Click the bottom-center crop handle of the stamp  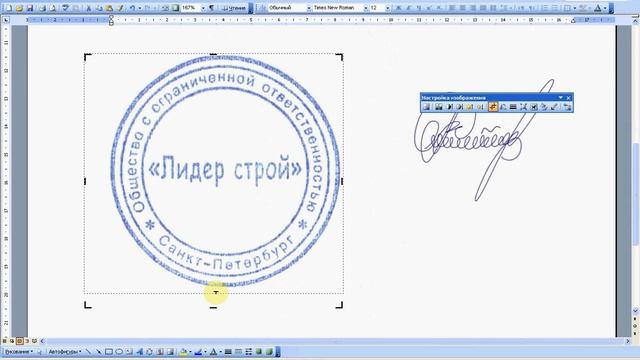pyautogui.click(x=213, y=307)
